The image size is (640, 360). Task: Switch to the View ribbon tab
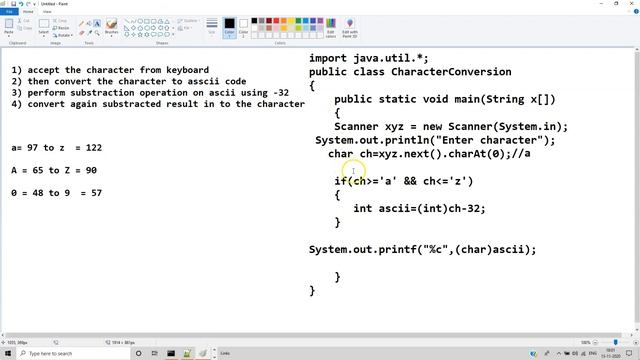click(x=47, y=11)
